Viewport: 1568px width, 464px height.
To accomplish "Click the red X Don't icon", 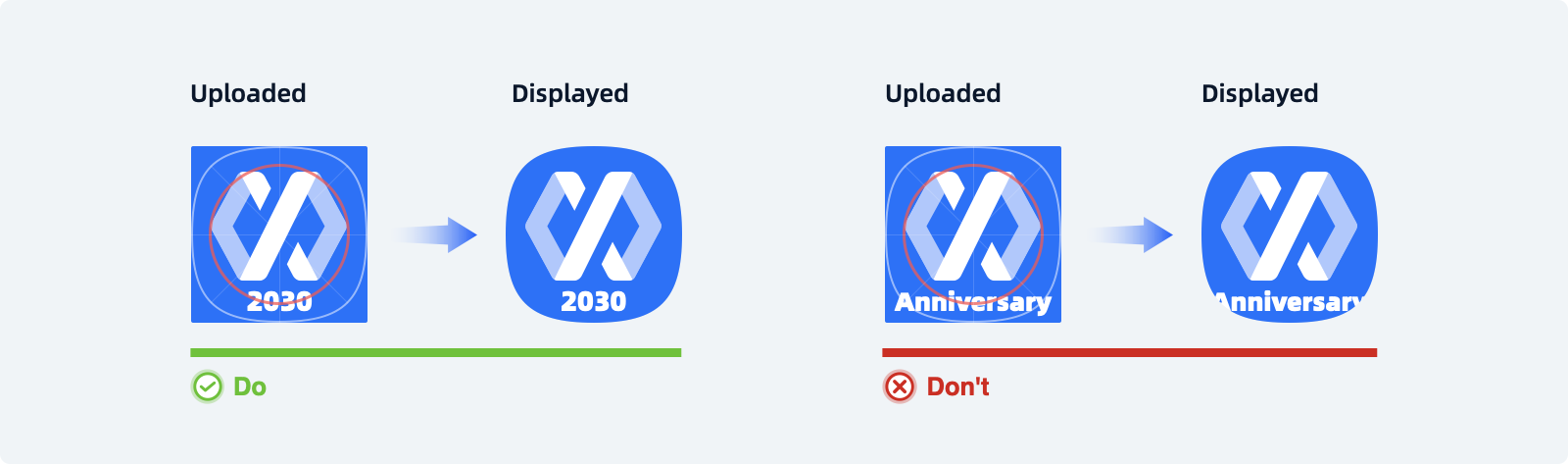I will (900, 387).
